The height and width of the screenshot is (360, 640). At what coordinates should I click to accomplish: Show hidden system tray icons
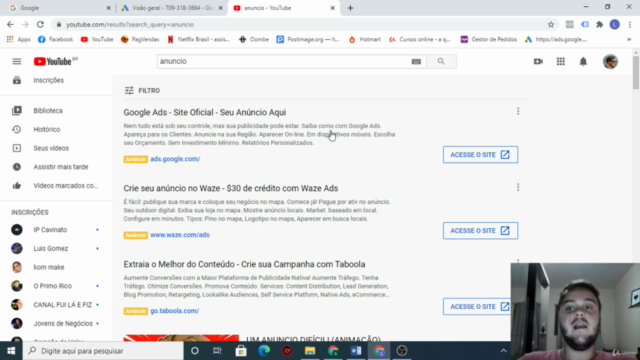tap(503, 351)
